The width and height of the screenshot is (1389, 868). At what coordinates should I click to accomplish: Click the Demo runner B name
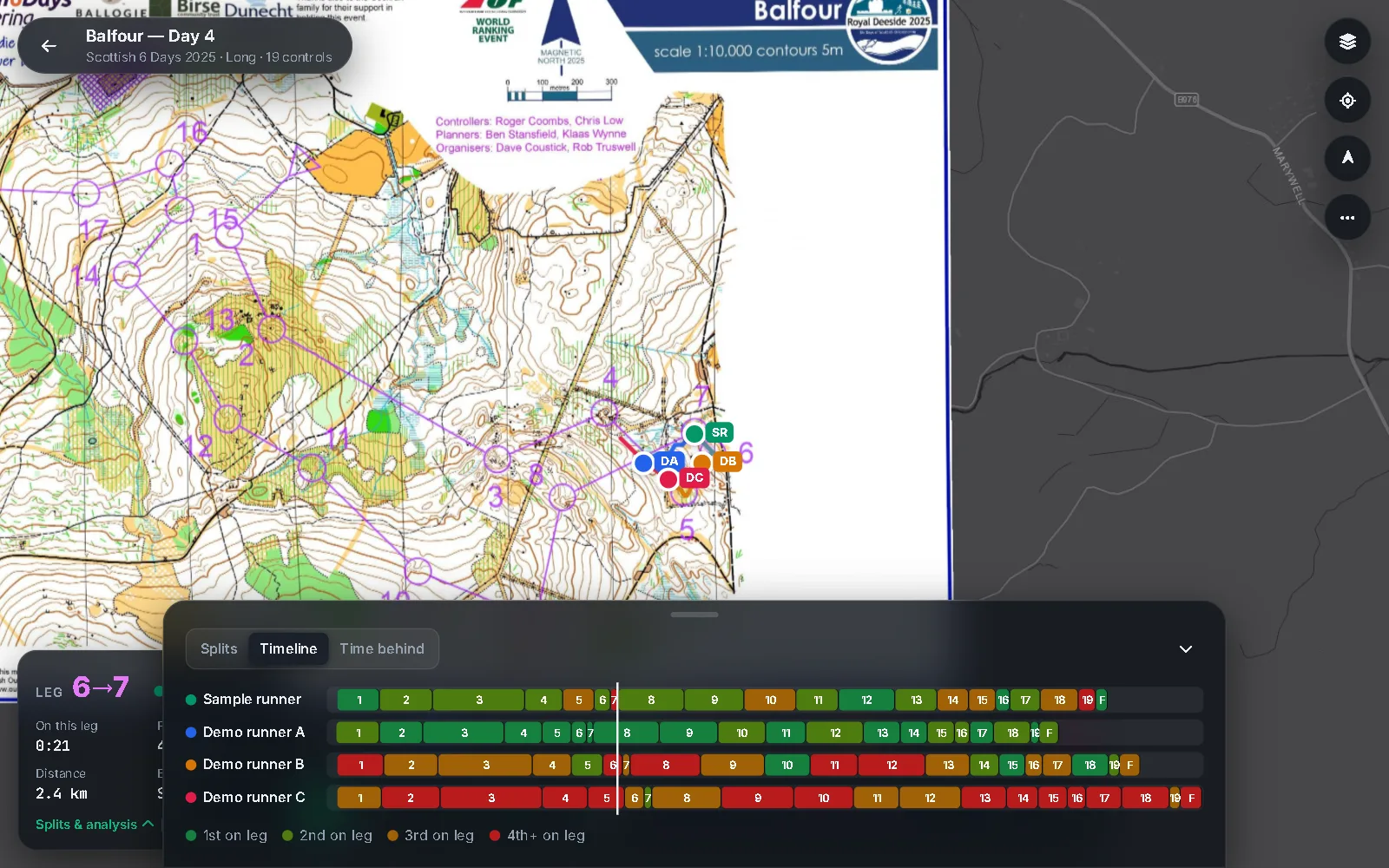coord(253,765)
